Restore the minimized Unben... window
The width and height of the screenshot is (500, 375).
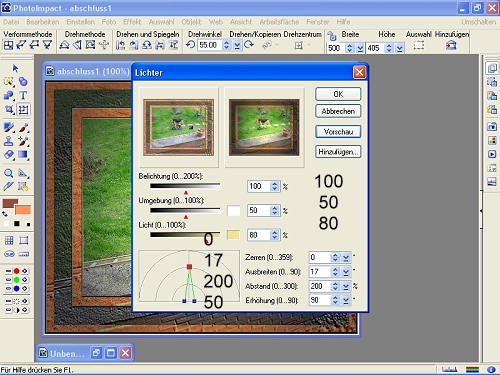(x=96, y=353)
